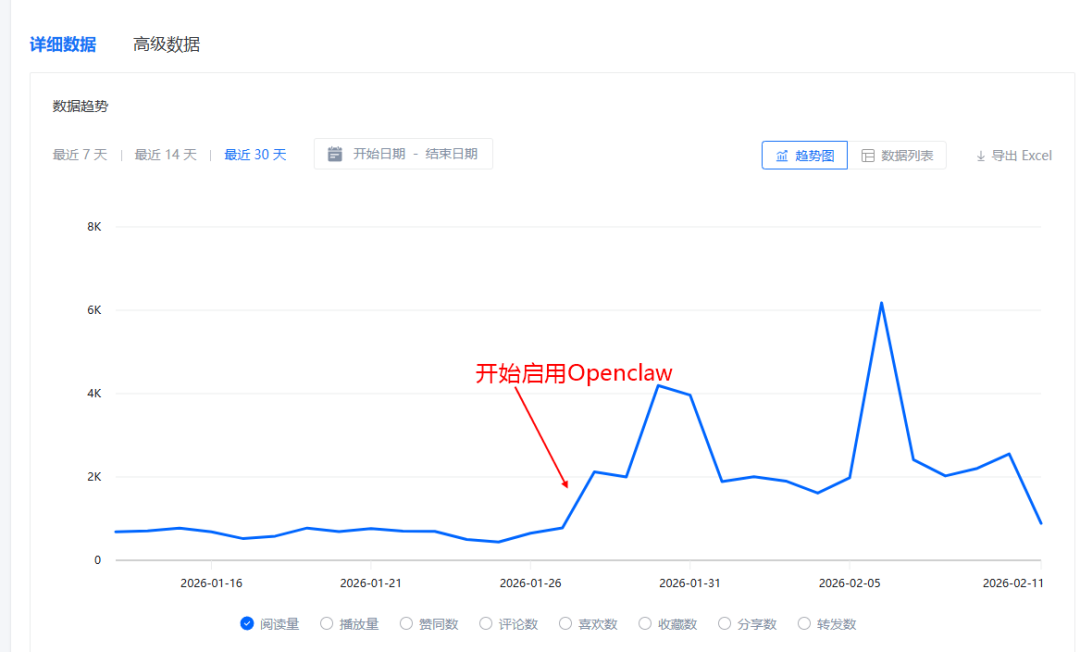Click the 2026-02-11 axis label
The image size is (1080, 652).
1012,583
